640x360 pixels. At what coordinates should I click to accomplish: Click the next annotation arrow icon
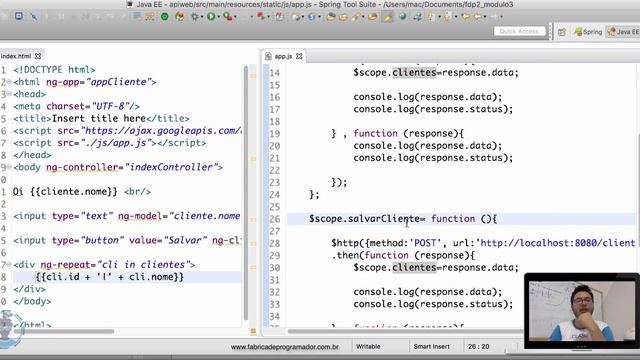(430, 16)
